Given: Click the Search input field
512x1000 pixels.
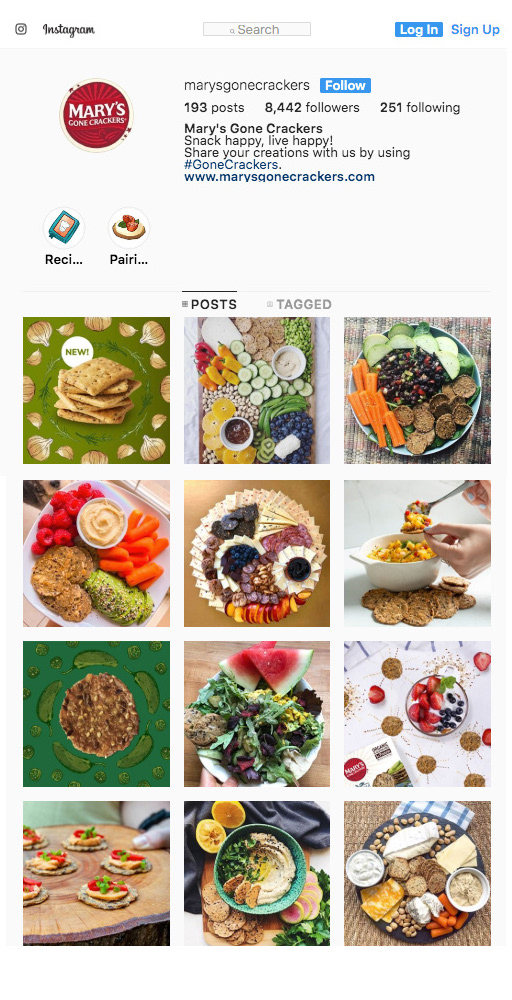Looking at the screenshot, I should point(257,29).
